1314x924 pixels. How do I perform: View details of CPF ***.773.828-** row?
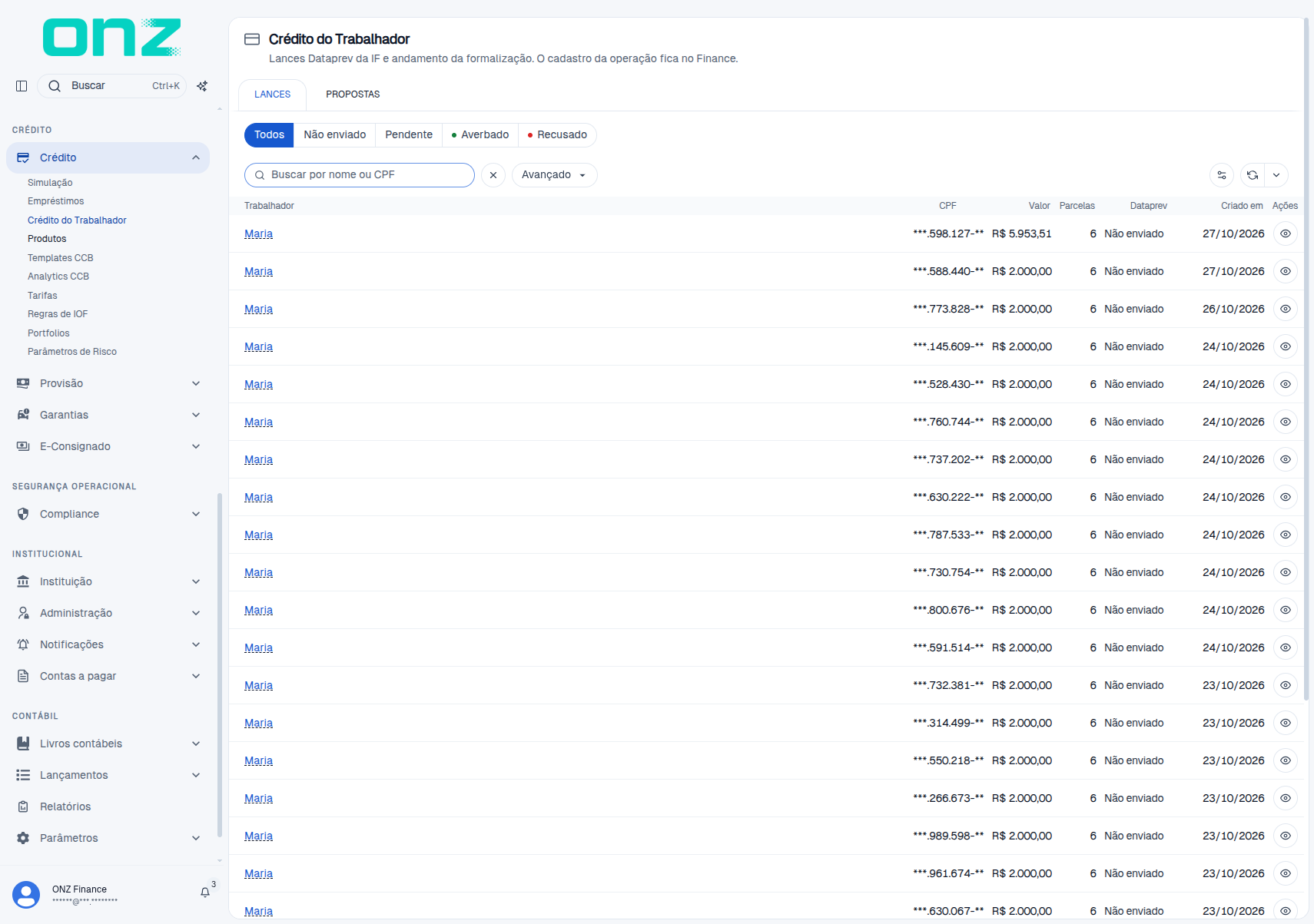[x=1286, y=309]
